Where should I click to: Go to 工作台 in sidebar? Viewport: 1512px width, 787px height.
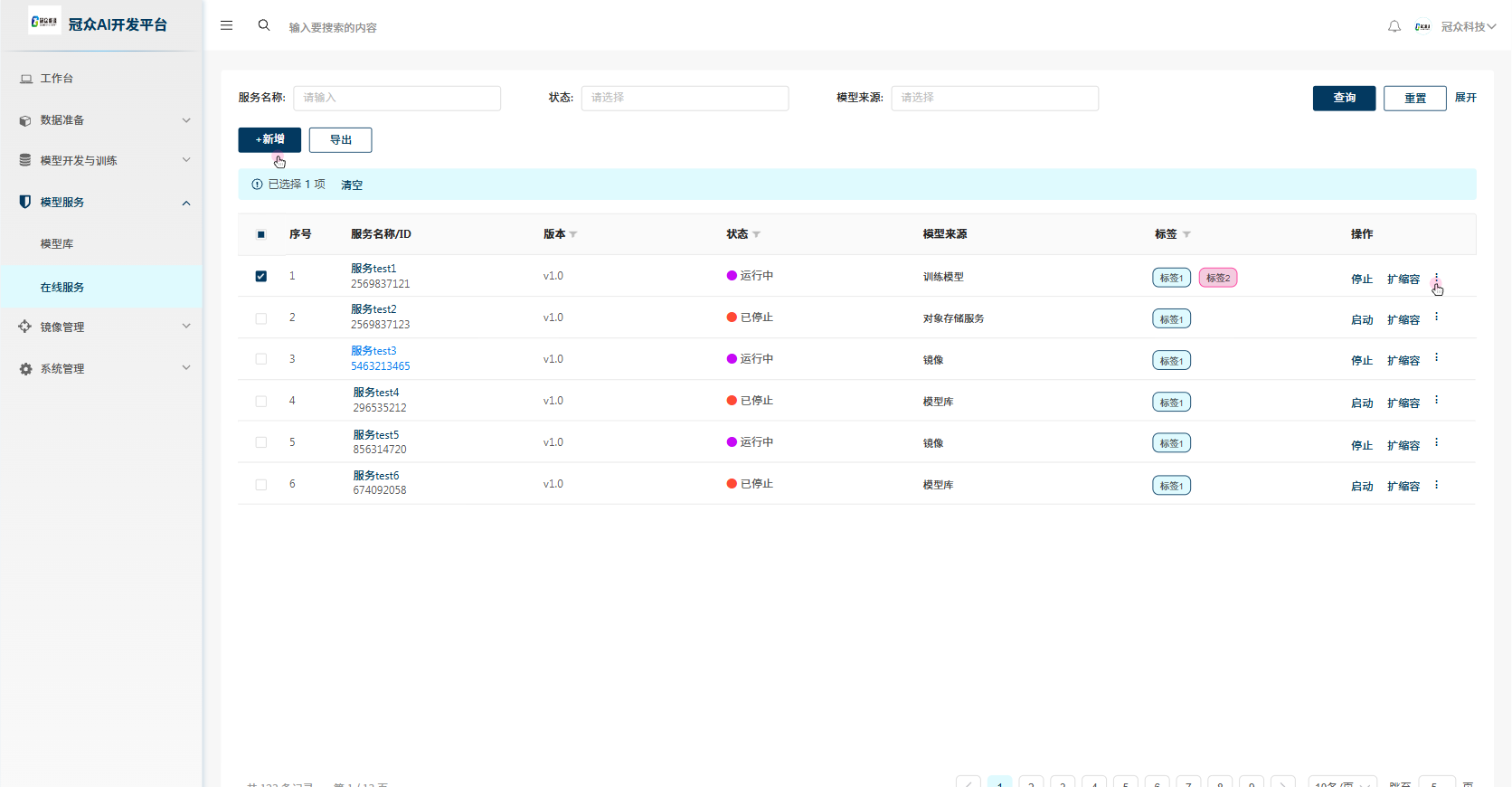(x=57, y=79)
